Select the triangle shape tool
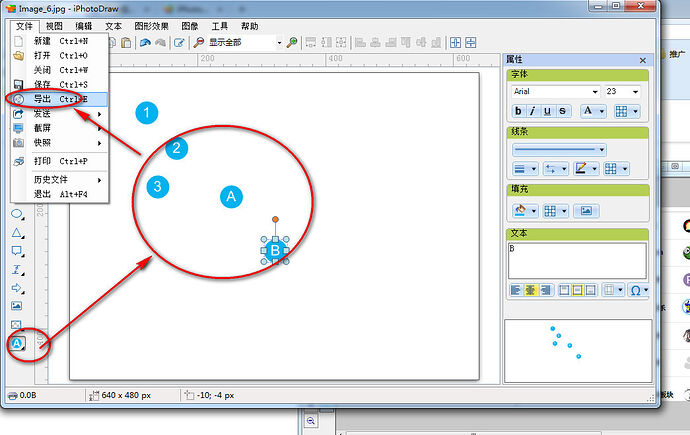 click(17, 233)
